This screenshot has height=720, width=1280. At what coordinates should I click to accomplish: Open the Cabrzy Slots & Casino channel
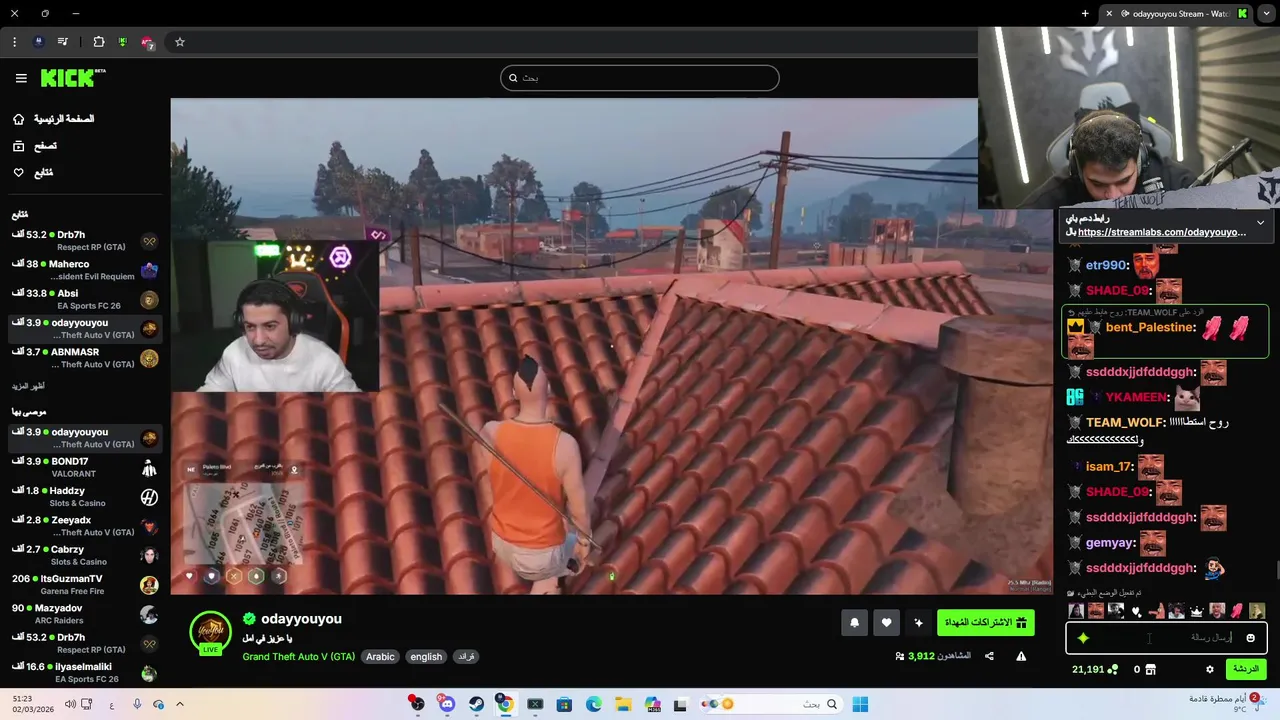84,555
